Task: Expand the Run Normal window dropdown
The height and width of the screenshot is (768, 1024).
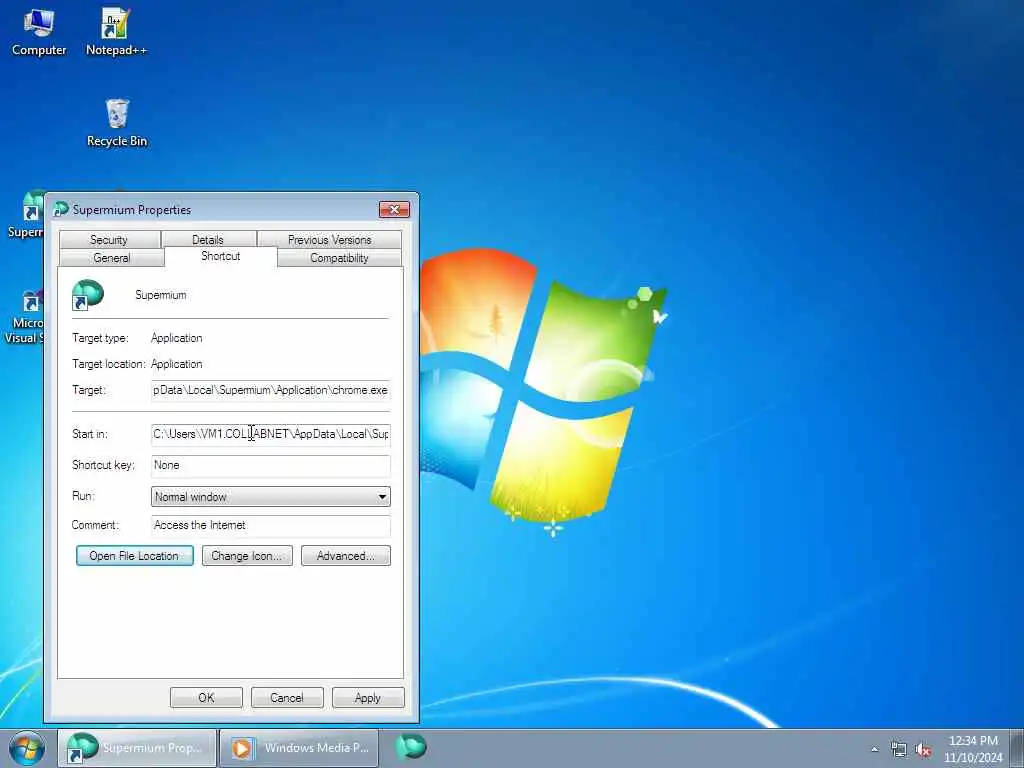Action: point(270,496)
